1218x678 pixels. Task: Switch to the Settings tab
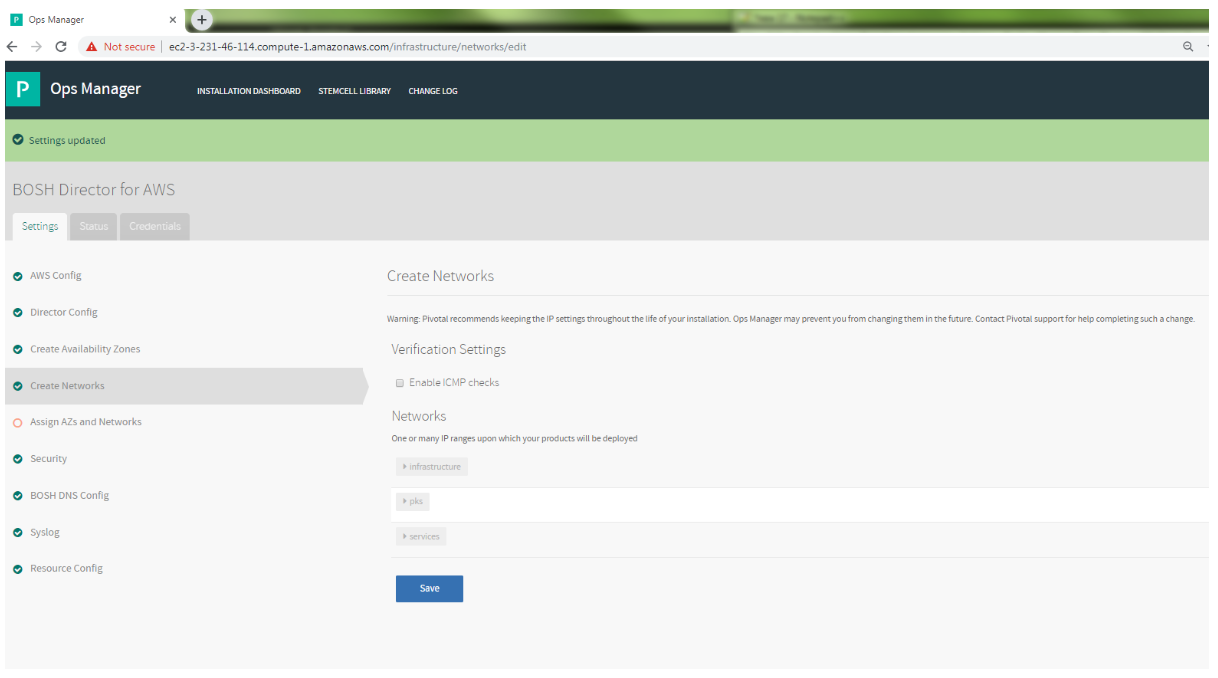click(40, 226)
